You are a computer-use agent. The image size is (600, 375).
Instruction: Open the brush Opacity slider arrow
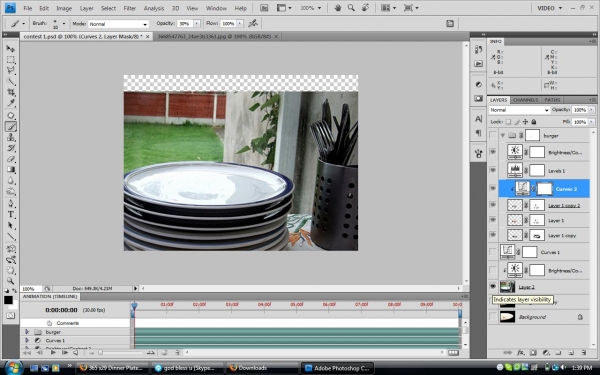[x=197, y=24]
